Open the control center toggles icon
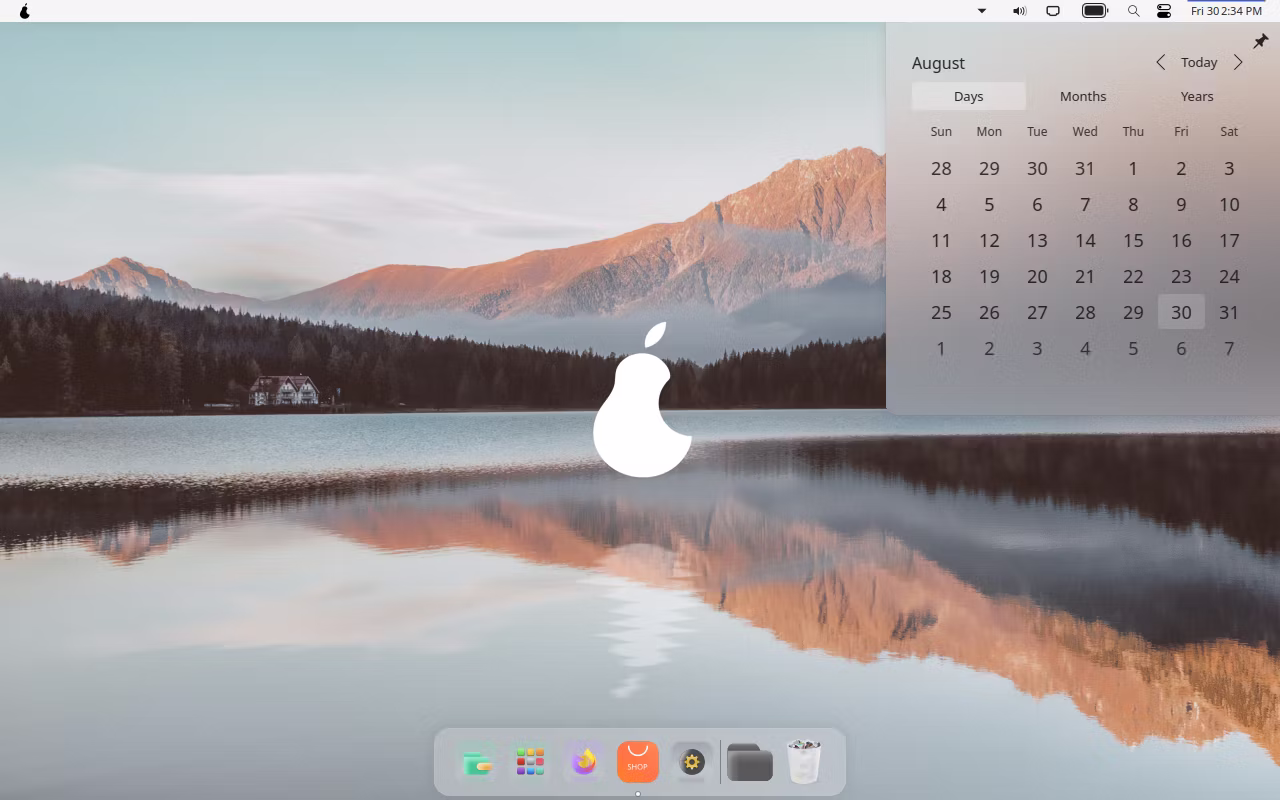The image size is (1280, 800). pos(1164,11)
